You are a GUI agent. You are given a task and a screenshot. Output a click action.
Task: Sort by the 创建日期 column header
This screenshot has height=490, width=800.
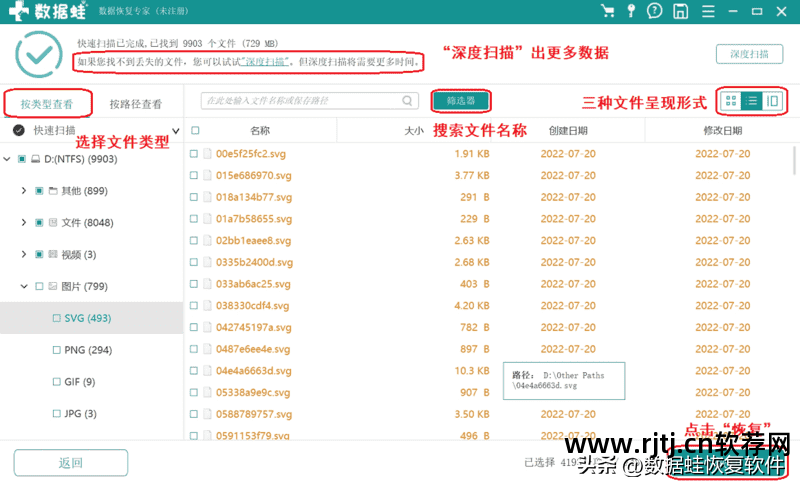click(x=568, y=131)
